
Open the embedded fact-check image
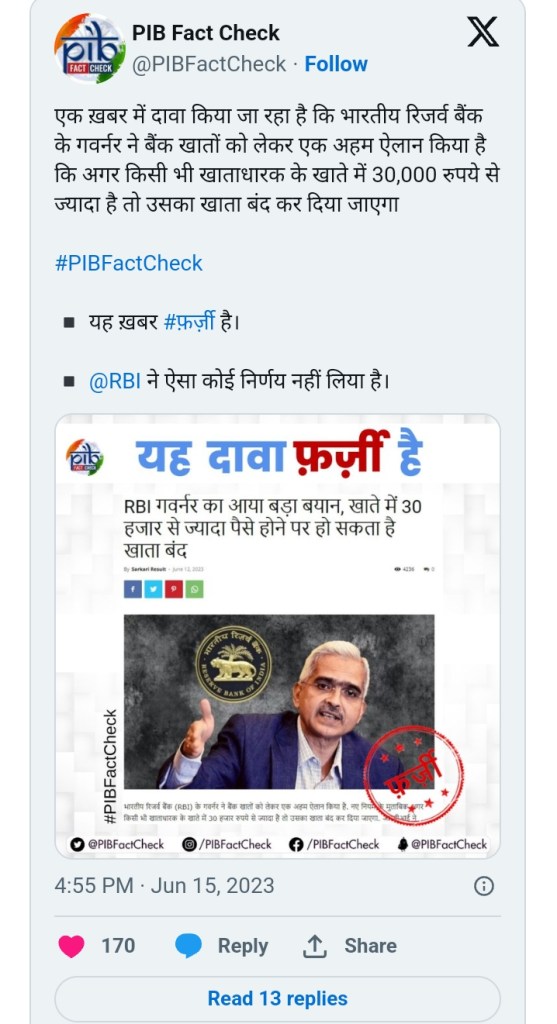(278, 635)
